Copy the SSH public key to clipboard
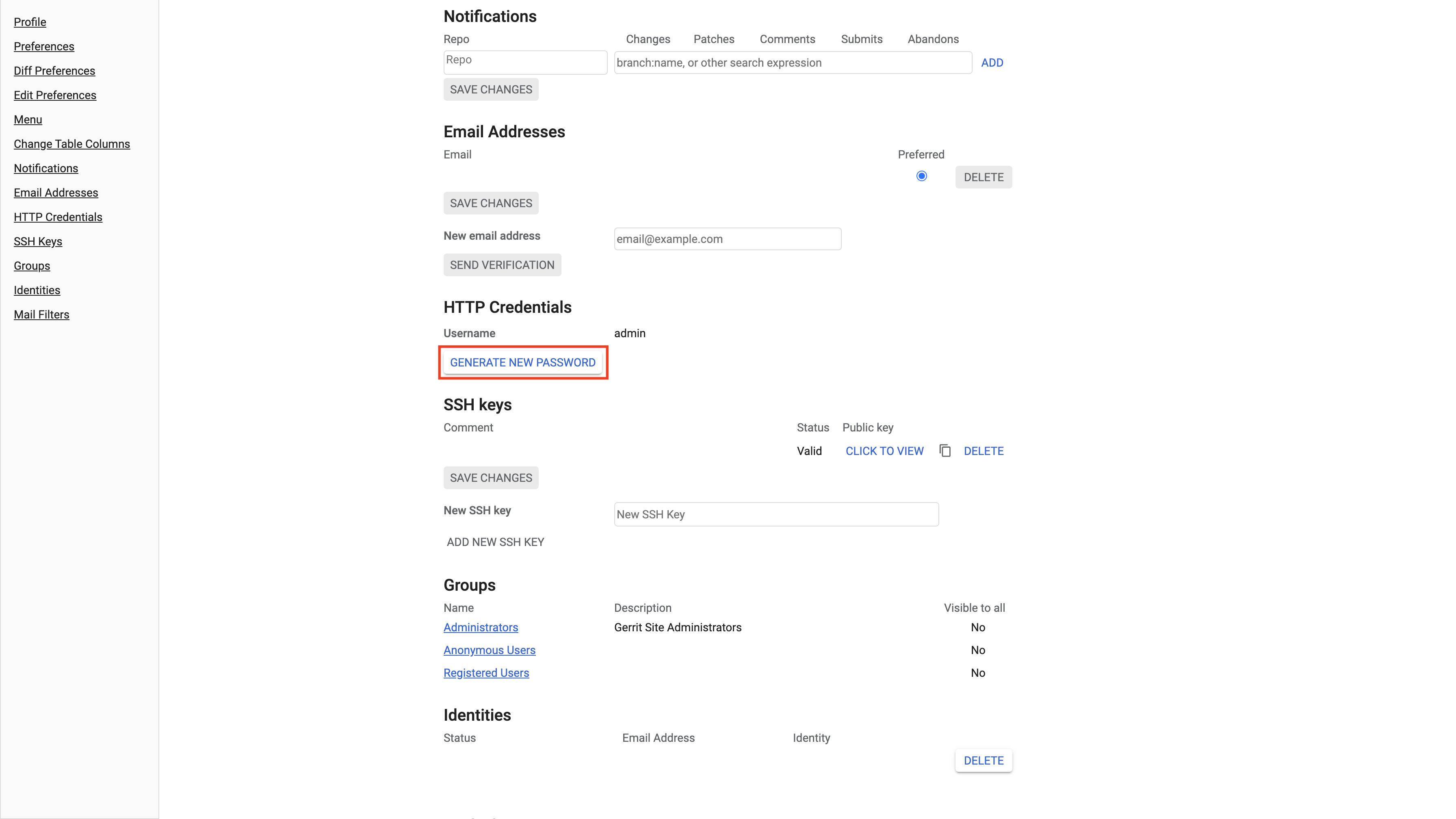The image size is (1456, 819). coord(945,451)
